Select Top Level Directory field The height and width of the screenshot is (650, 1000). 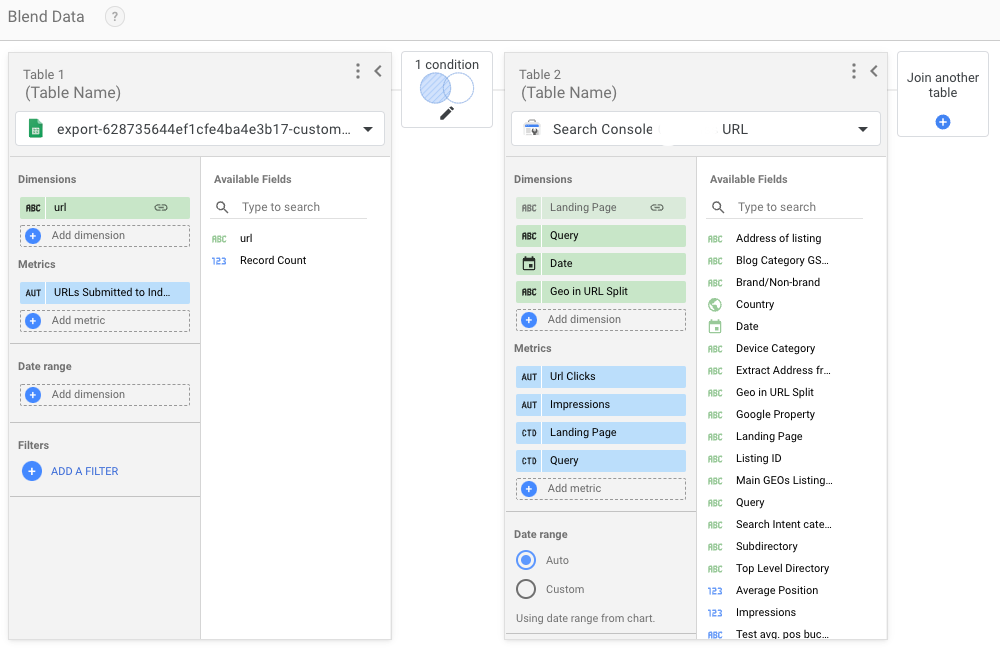783,568
